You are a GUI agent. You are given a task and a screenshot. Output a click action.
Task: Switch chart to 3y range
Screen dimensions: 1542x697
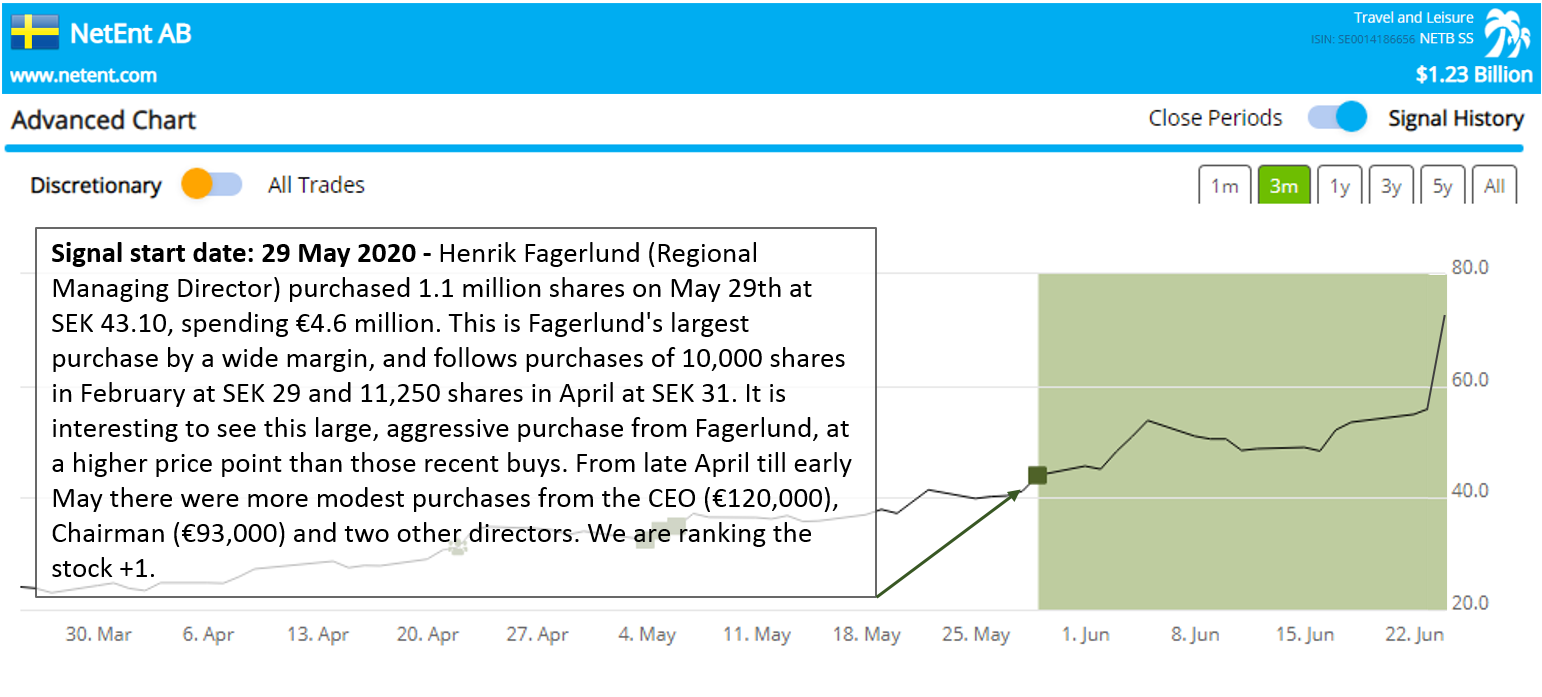pyautogui.click(x=1391, y=186)
